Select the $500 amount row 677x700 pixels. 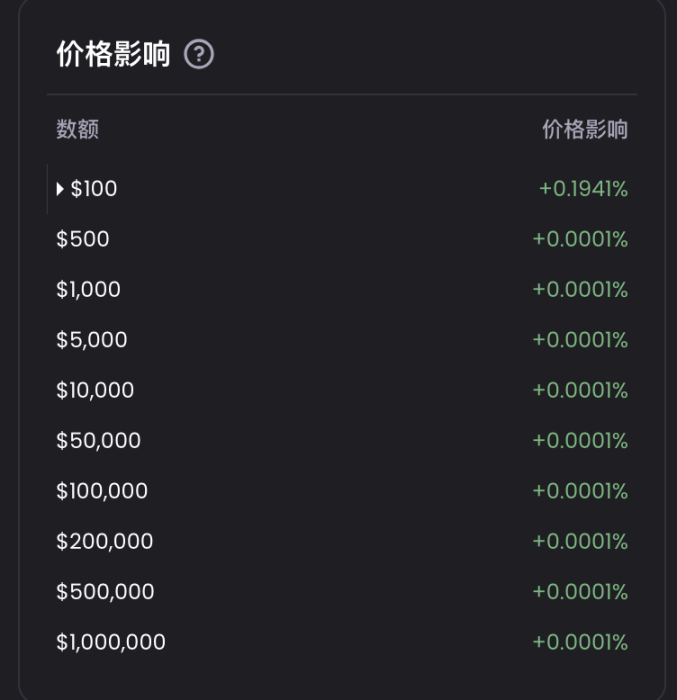pyautogui.click(x=83, y=239)
